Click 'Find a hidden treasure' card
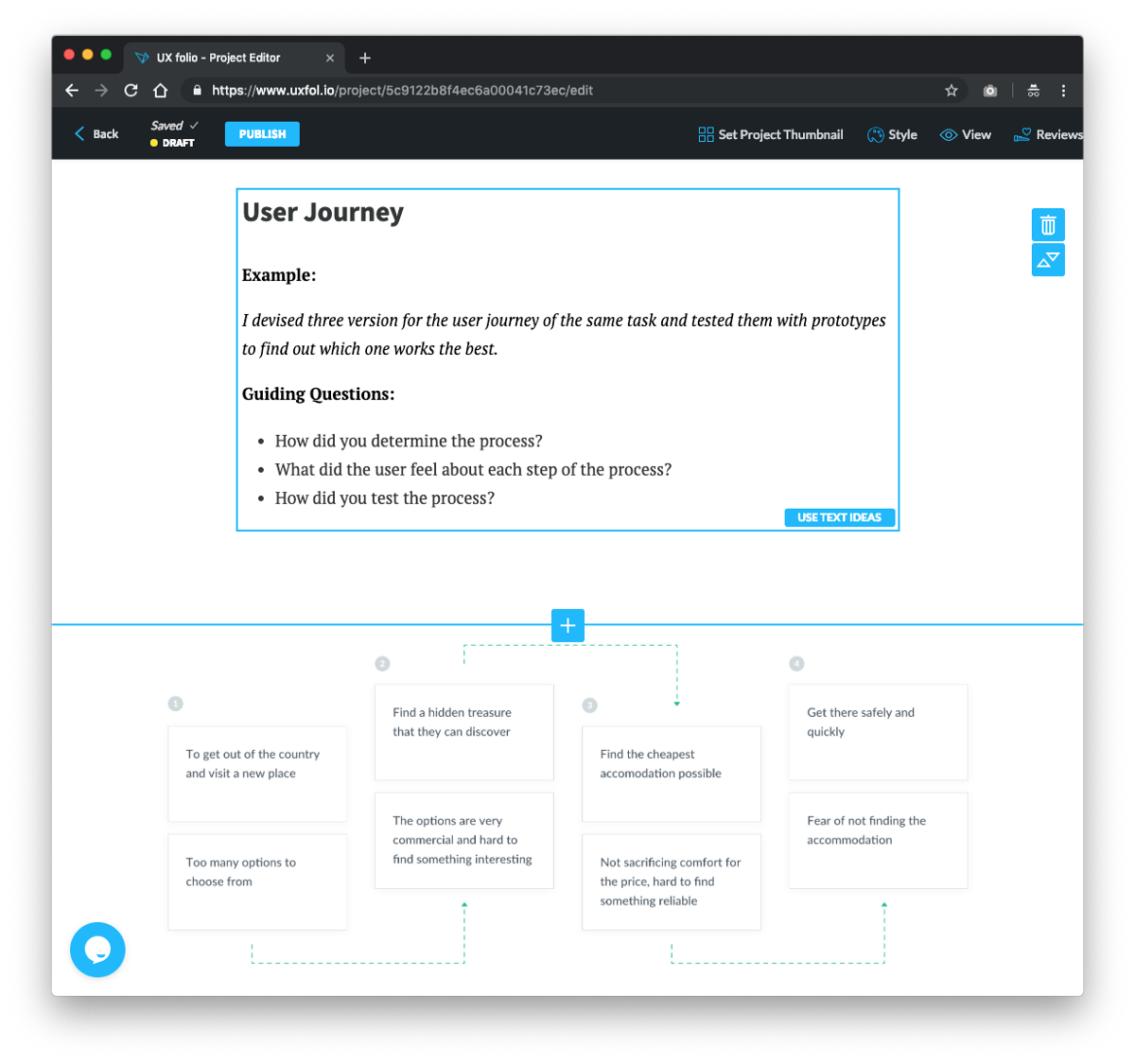The width and height of the screenshot is (1135, 1064). [x=464, y=732]
